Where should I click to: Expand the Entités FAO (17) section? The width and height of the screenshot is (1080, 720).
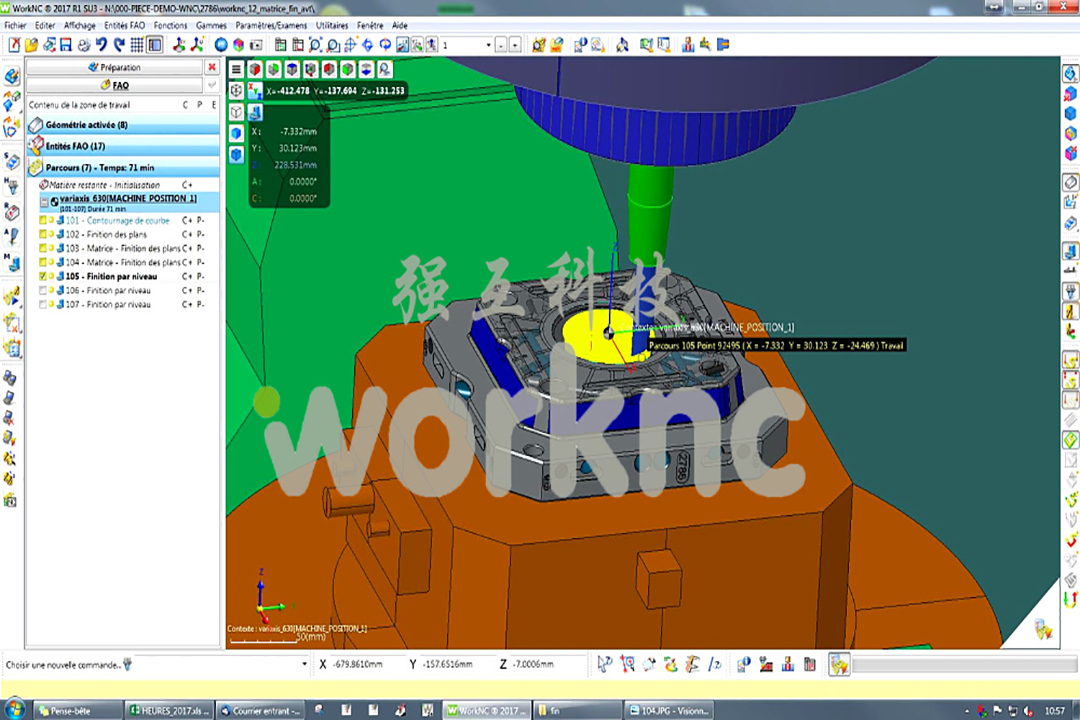point(123,146)
